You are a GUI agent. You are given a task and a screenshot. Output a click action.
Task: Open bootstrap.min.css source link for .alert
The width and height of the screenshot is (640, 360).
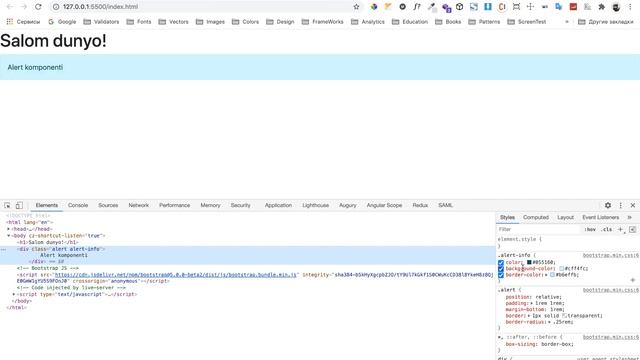tap(611, 290)
